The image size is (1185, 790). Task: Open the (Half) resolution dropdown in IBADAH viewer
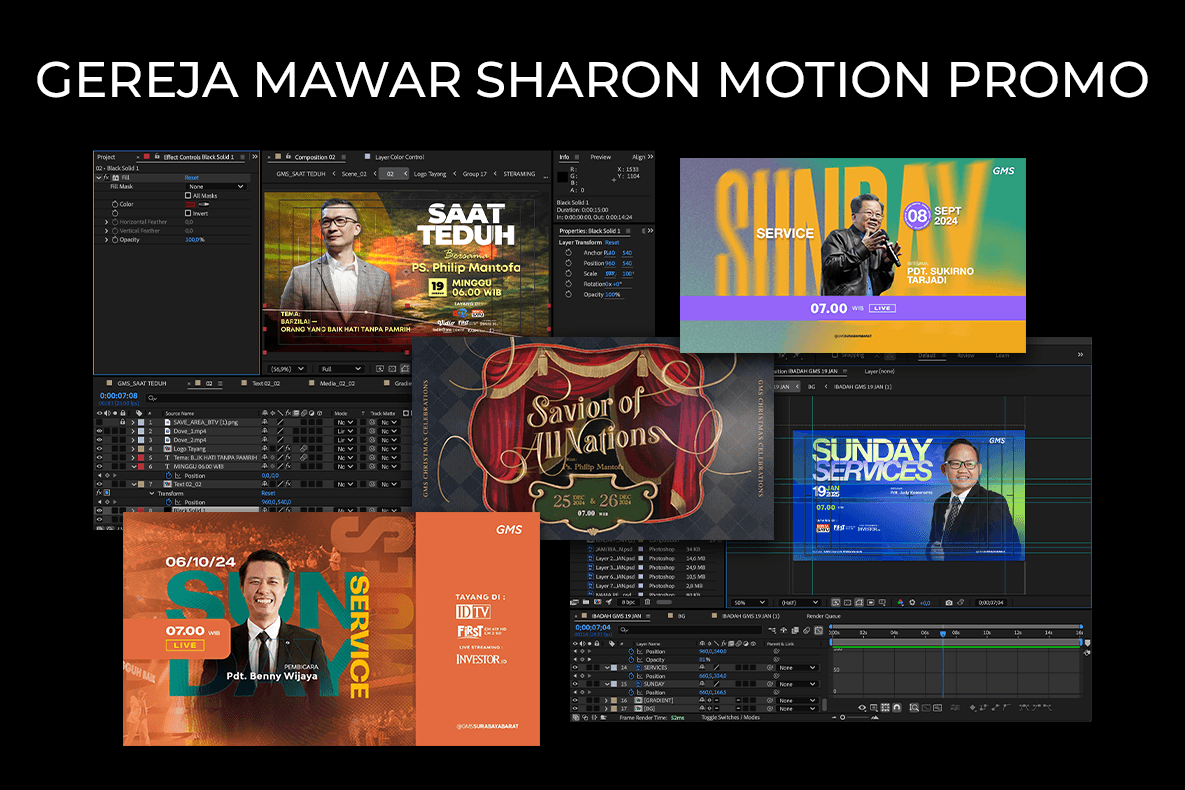click(x=800, y=603)
